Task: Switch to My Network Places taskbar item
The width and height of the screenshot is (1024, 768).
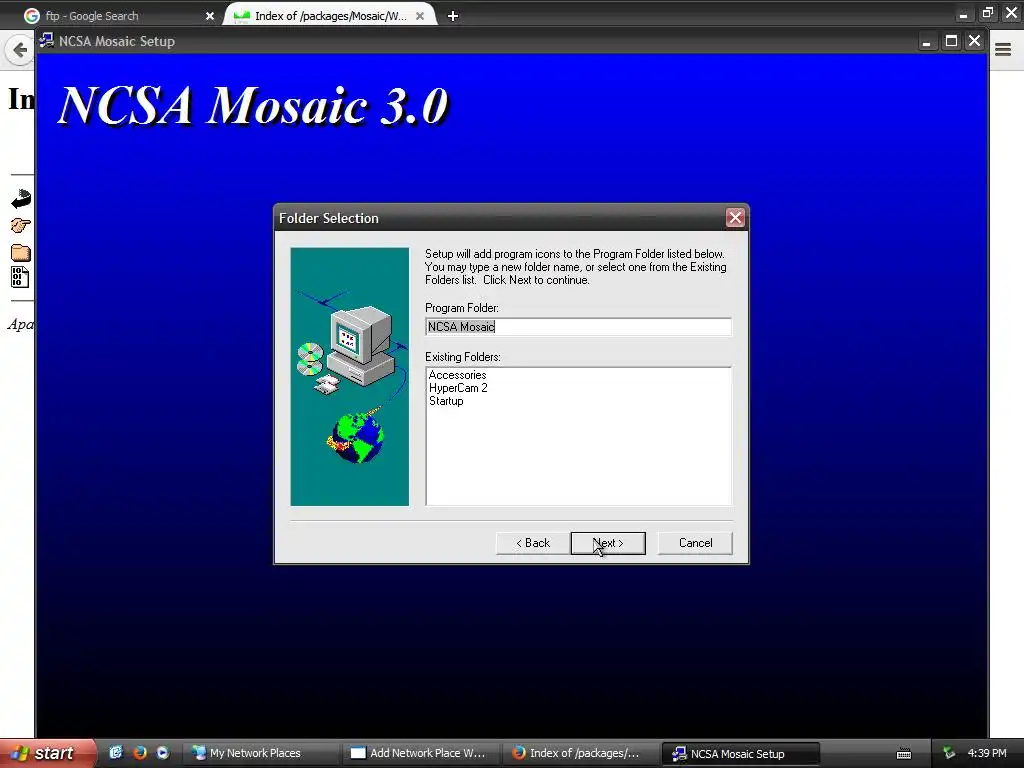Action: click(x=261, y=753)
